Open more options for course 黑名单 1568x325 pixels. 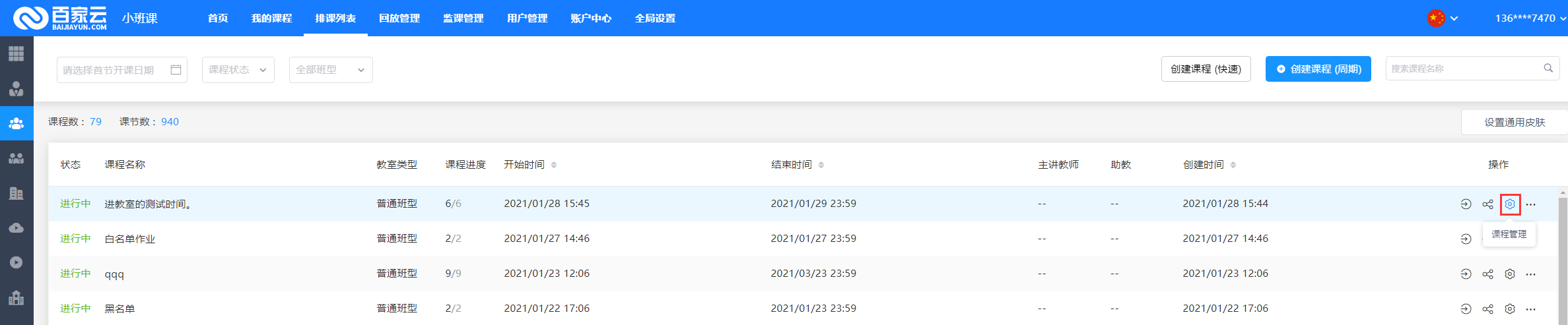(x=1531, y=309)
